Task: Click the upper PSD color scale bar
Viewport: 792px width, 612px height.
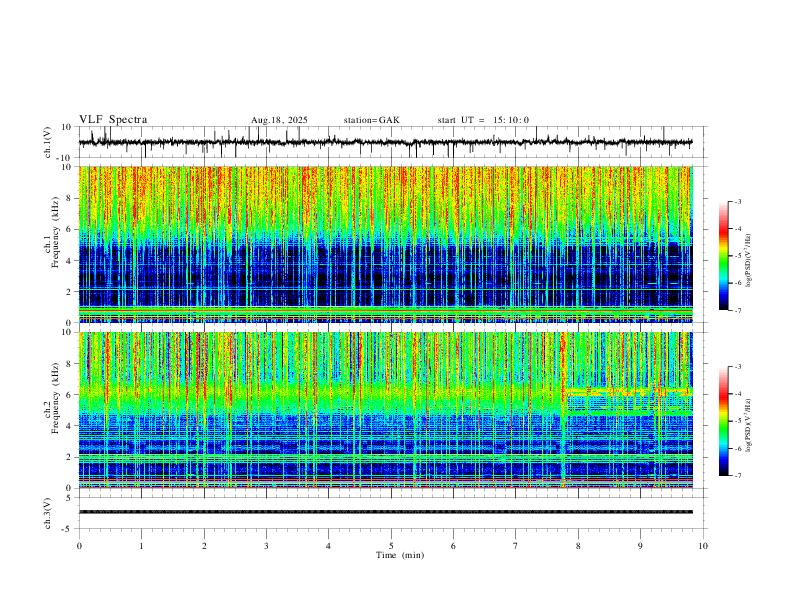Action: pyautogui.click(x=724, y=256)
